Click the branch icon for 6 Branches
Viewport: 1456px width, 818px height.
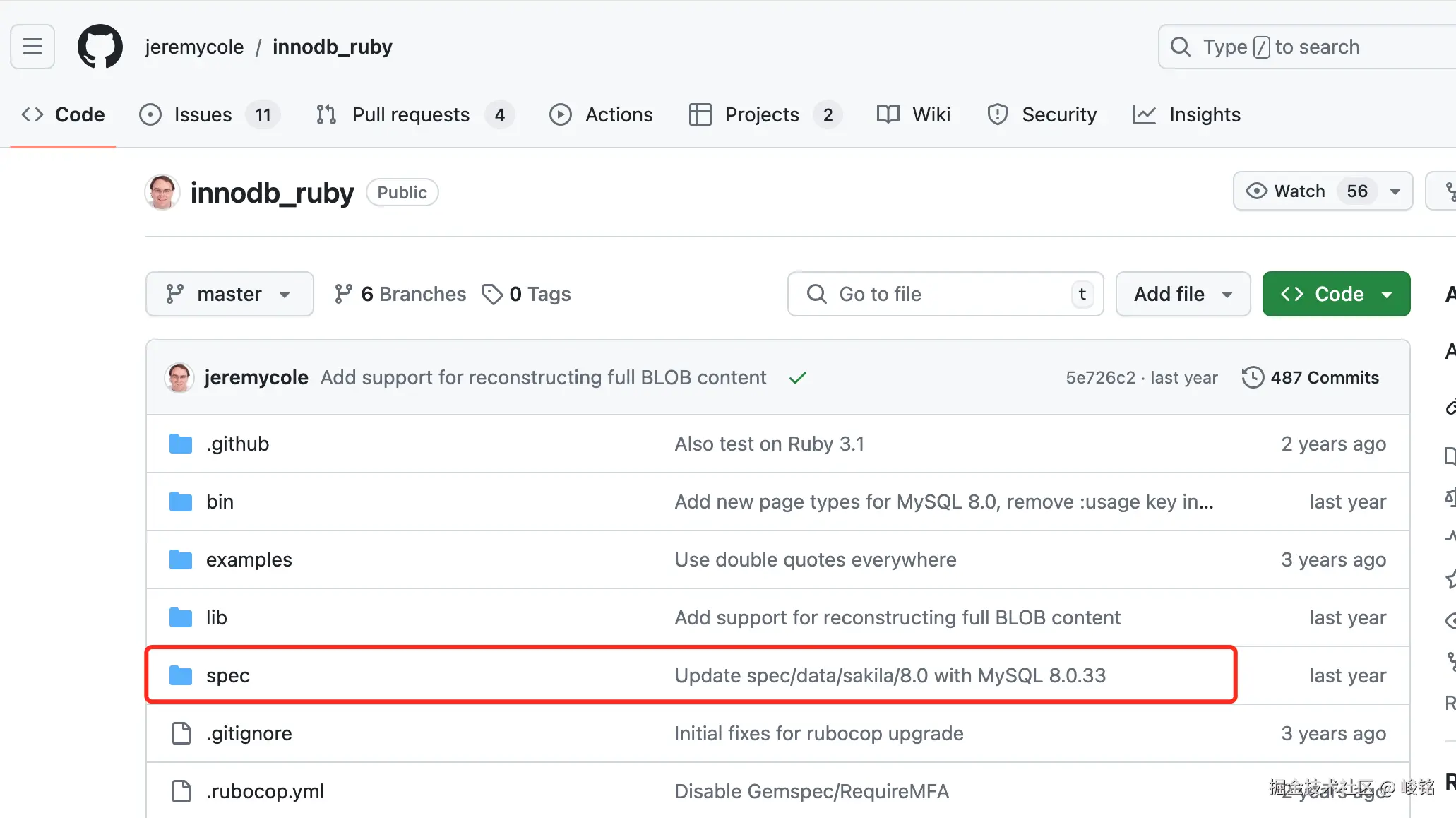pos(344,294)
